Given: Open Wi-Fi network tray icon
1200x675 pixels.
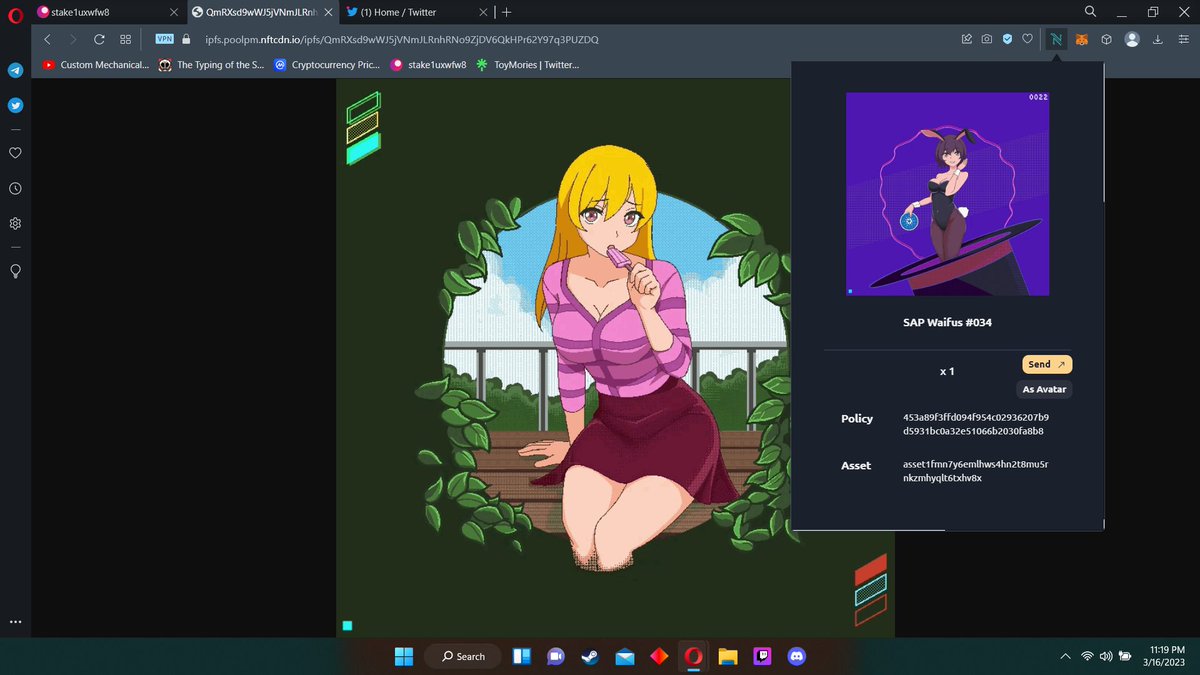Looking at the screenshot, I should pyautogui.click(x=1088, y=656).
